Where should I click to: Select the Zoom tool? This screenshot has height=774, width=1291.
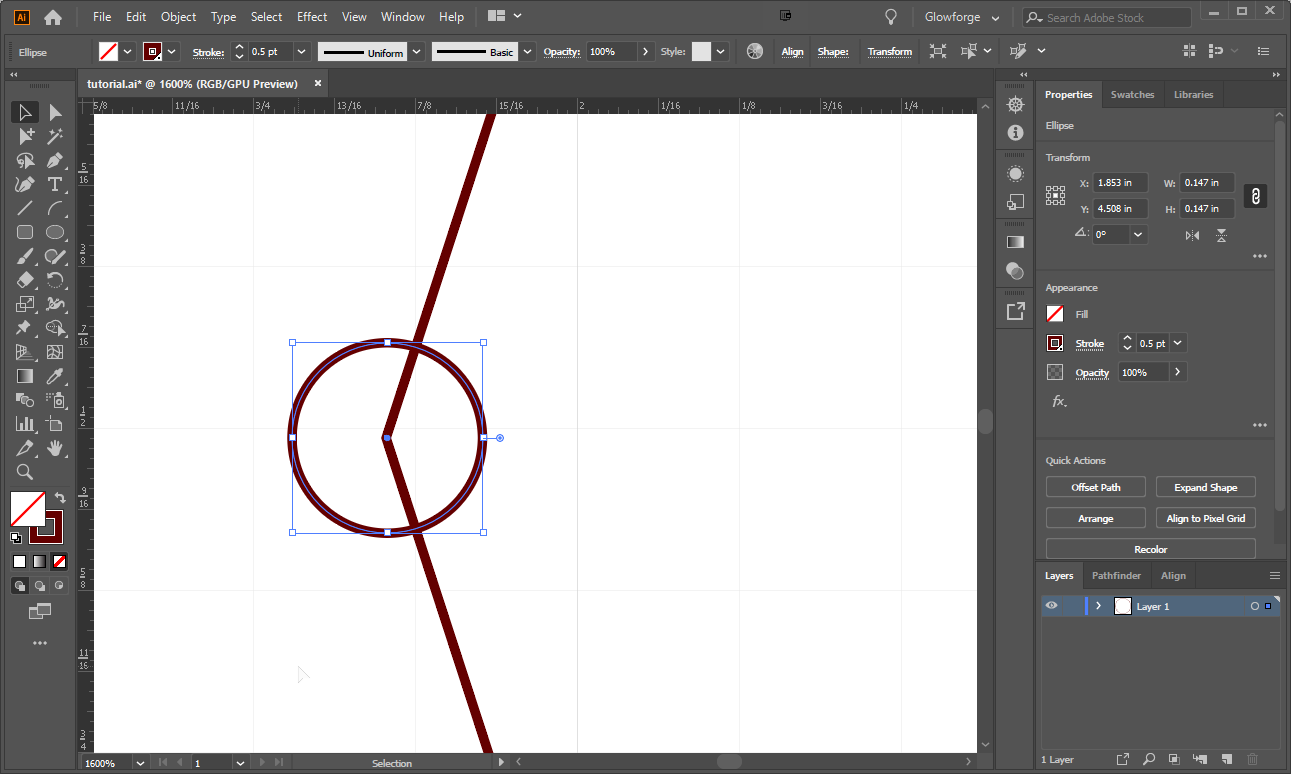click(x=24, y=472)
